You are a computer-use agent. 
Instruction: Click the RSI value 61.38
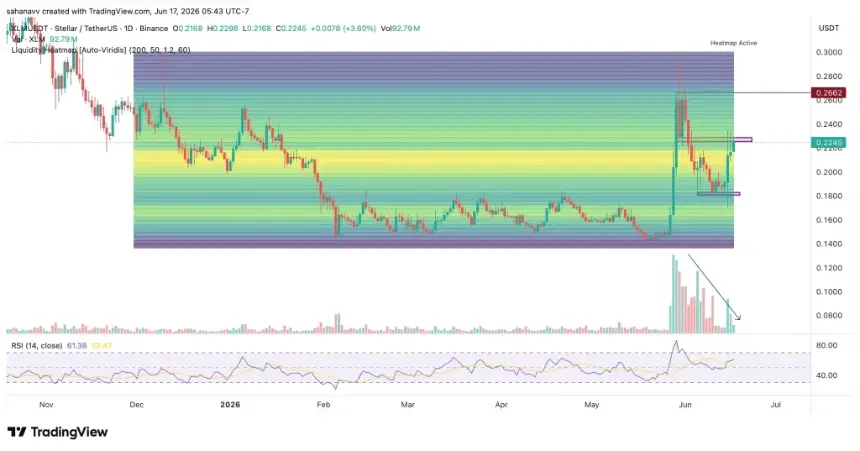(x=77, y=346)
